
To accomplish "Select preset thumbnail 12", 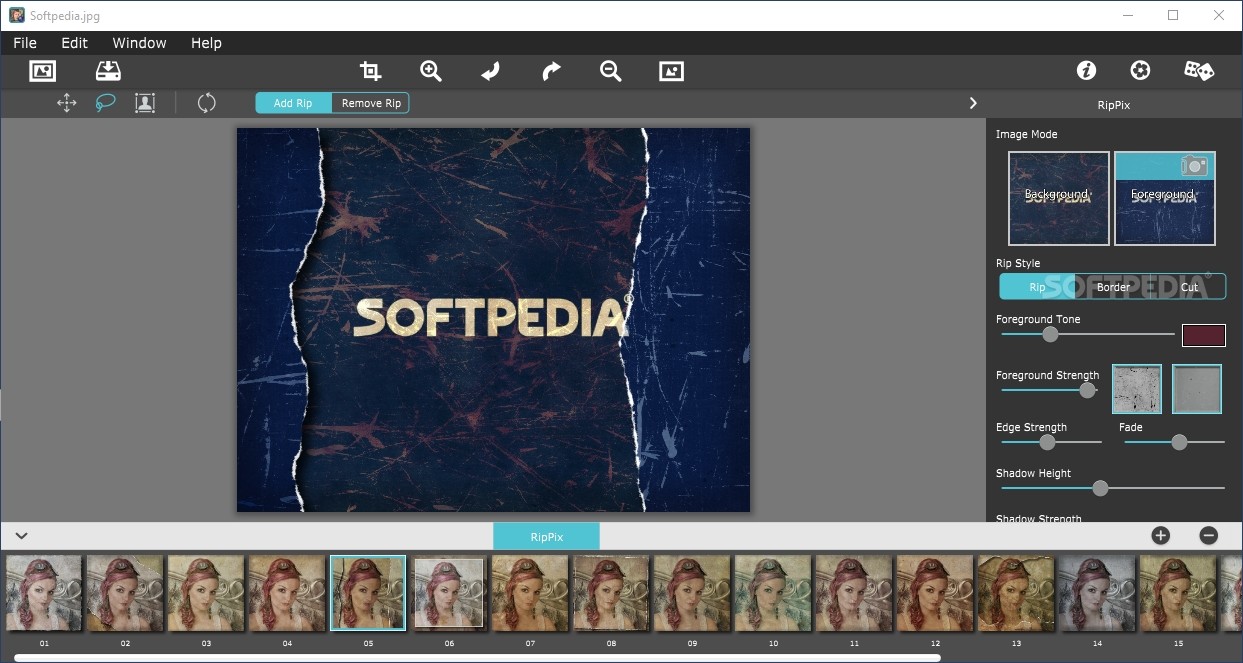I will [x=935, y=593].
